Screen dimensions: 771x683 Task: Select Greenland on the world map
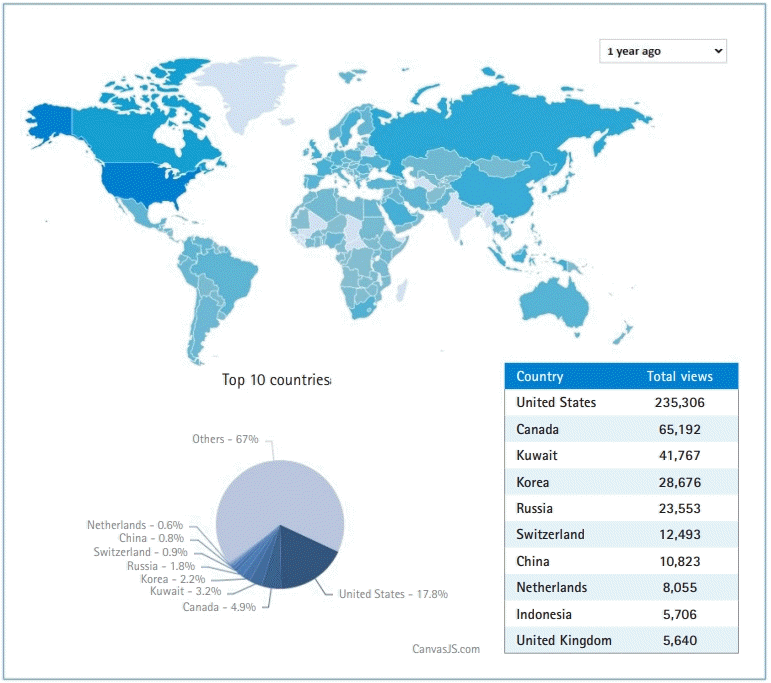(x=243, y=91)
